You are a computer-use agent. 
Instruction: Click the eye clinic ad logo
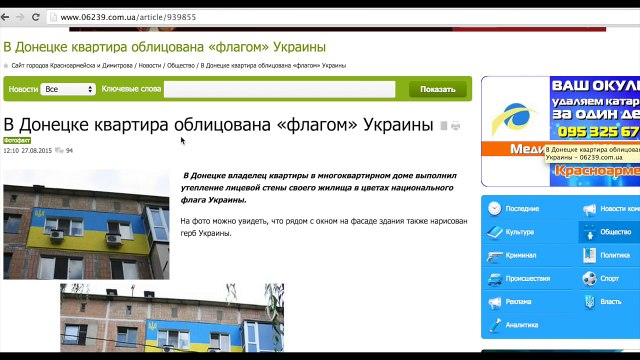515,118
